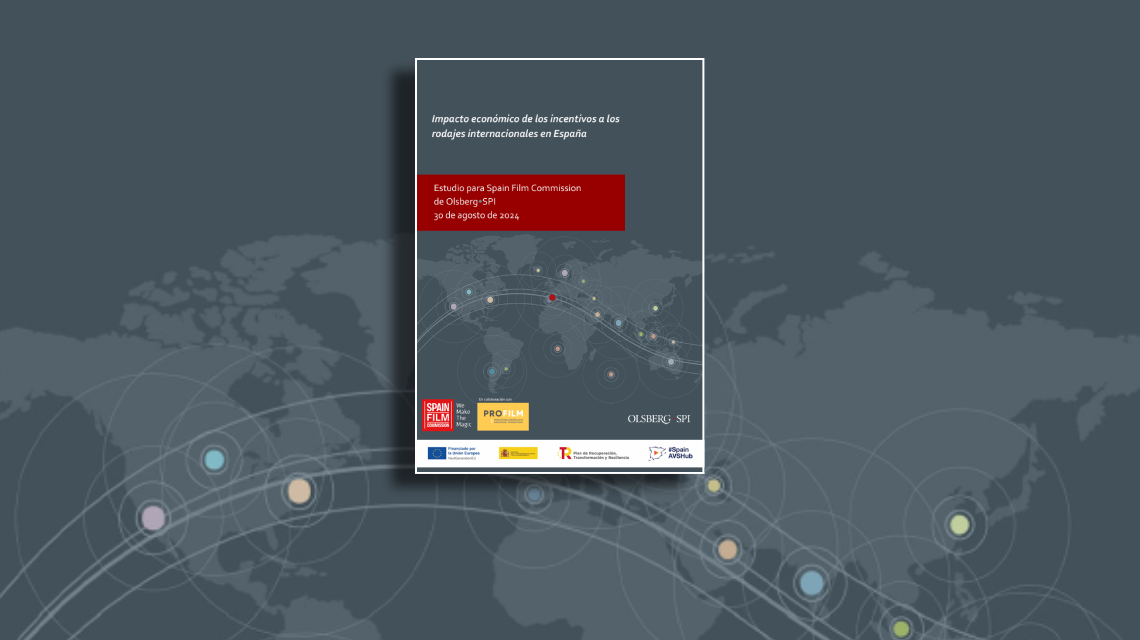Click the 'We Make The Magic' tagline

pyautogui.click(x=462, y=415)
